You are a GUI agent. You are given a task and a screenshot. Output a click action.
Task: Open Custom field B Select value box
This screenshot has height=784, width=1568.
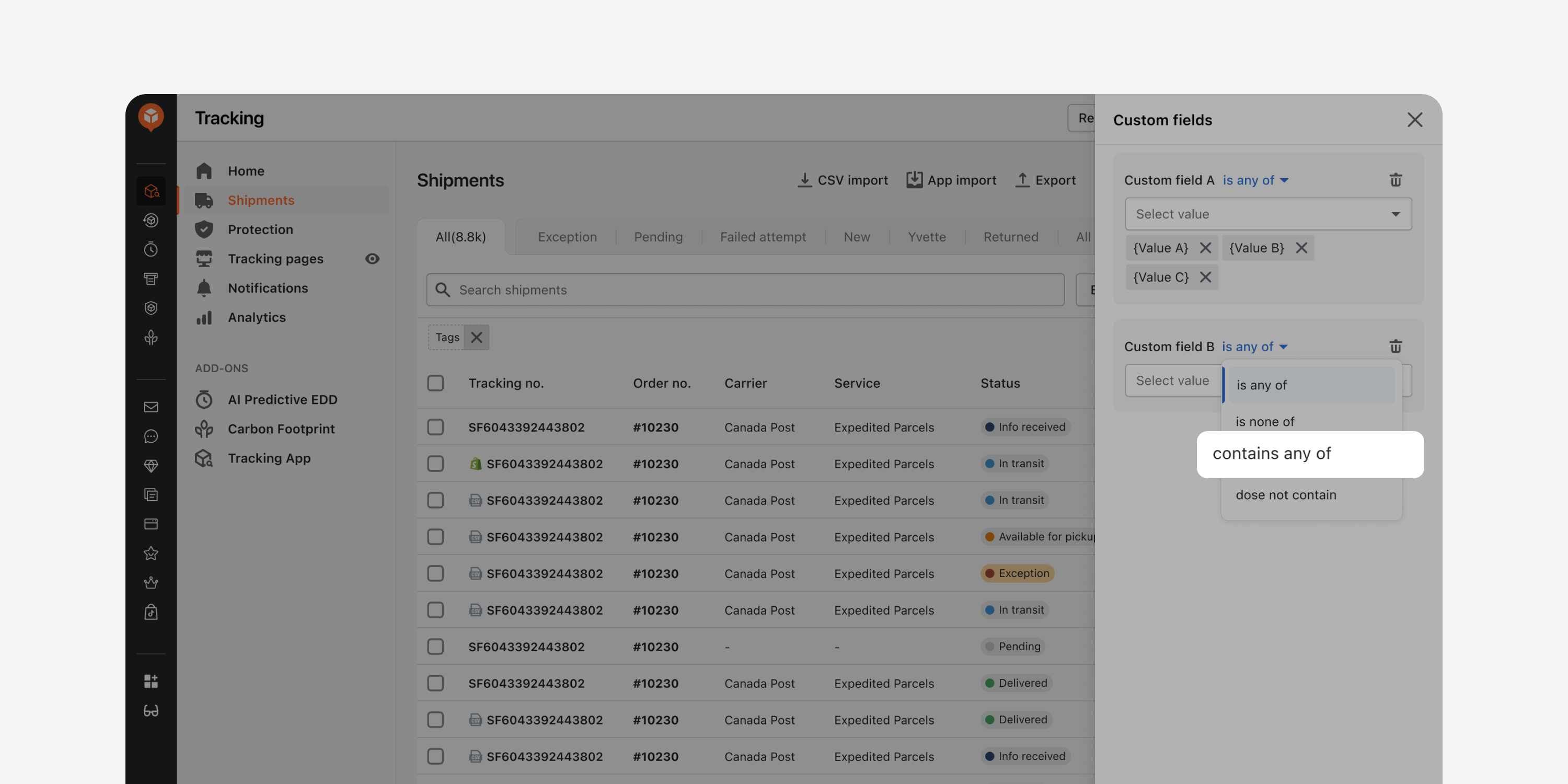coord(1173,381)
